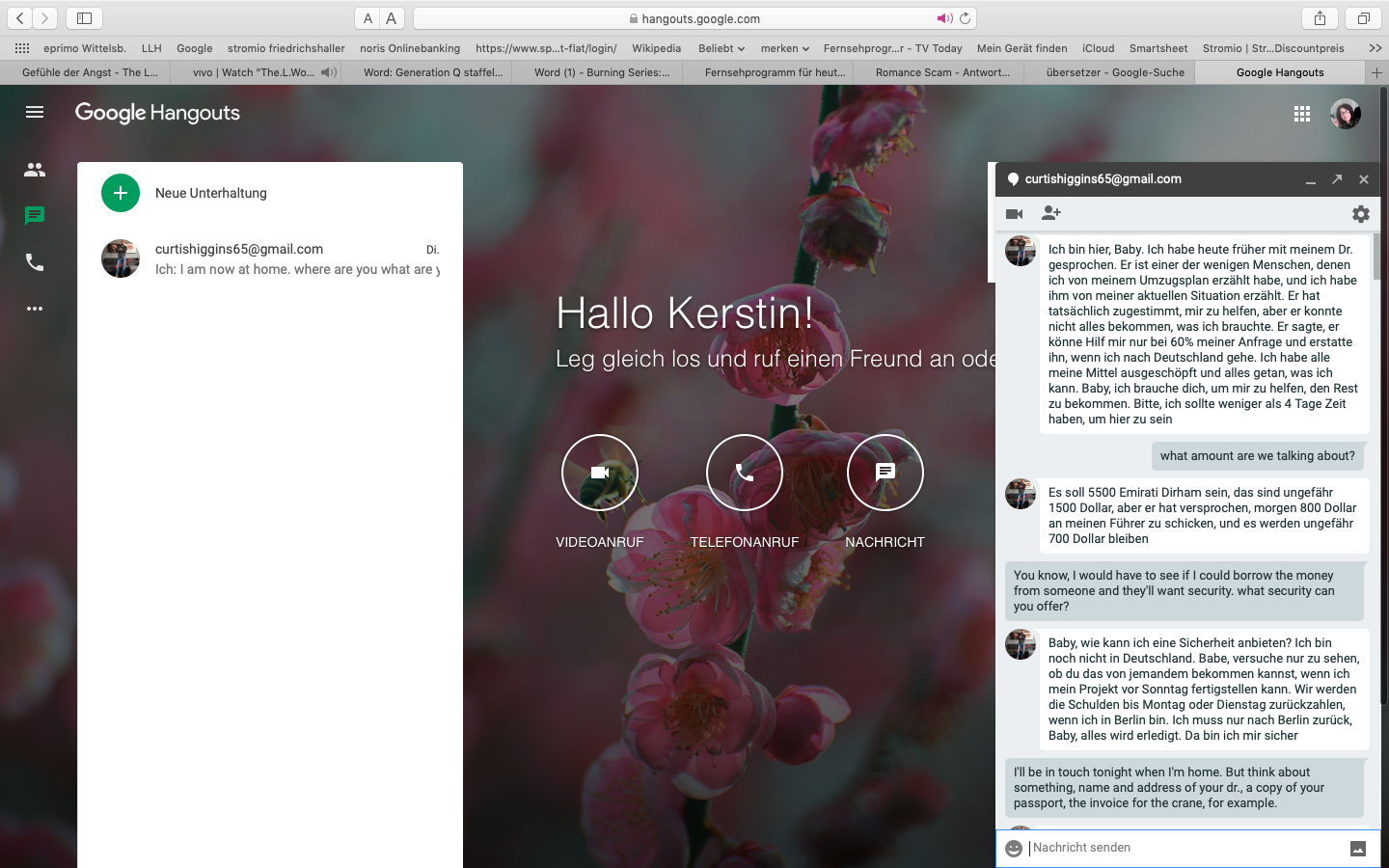Image resolution: width=1389 pixels, height=868 pixels.
Task: Show all tabs overview button
Action: coord(1364,18)
